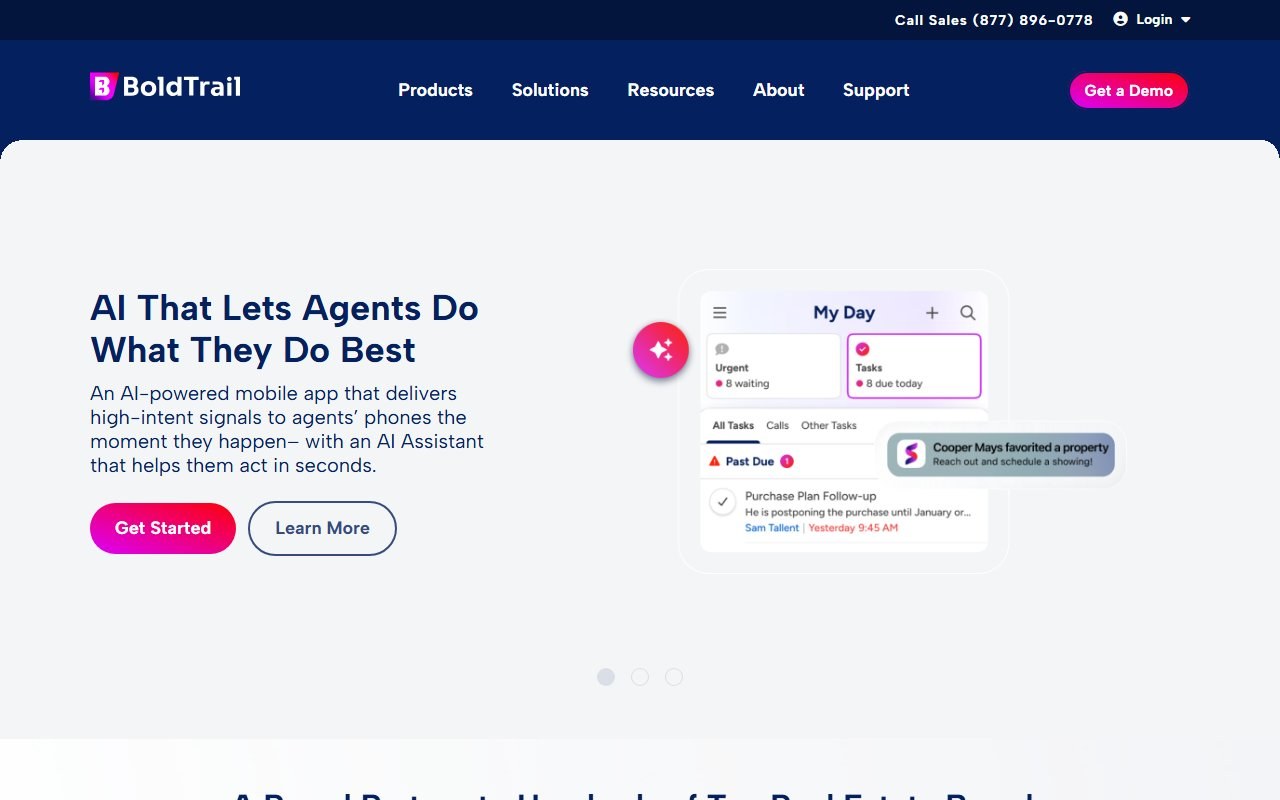The width and height of the screenshot is (1280, 800).
Task: Click the Past Due warning triangle
Action: tap(713, 461)
